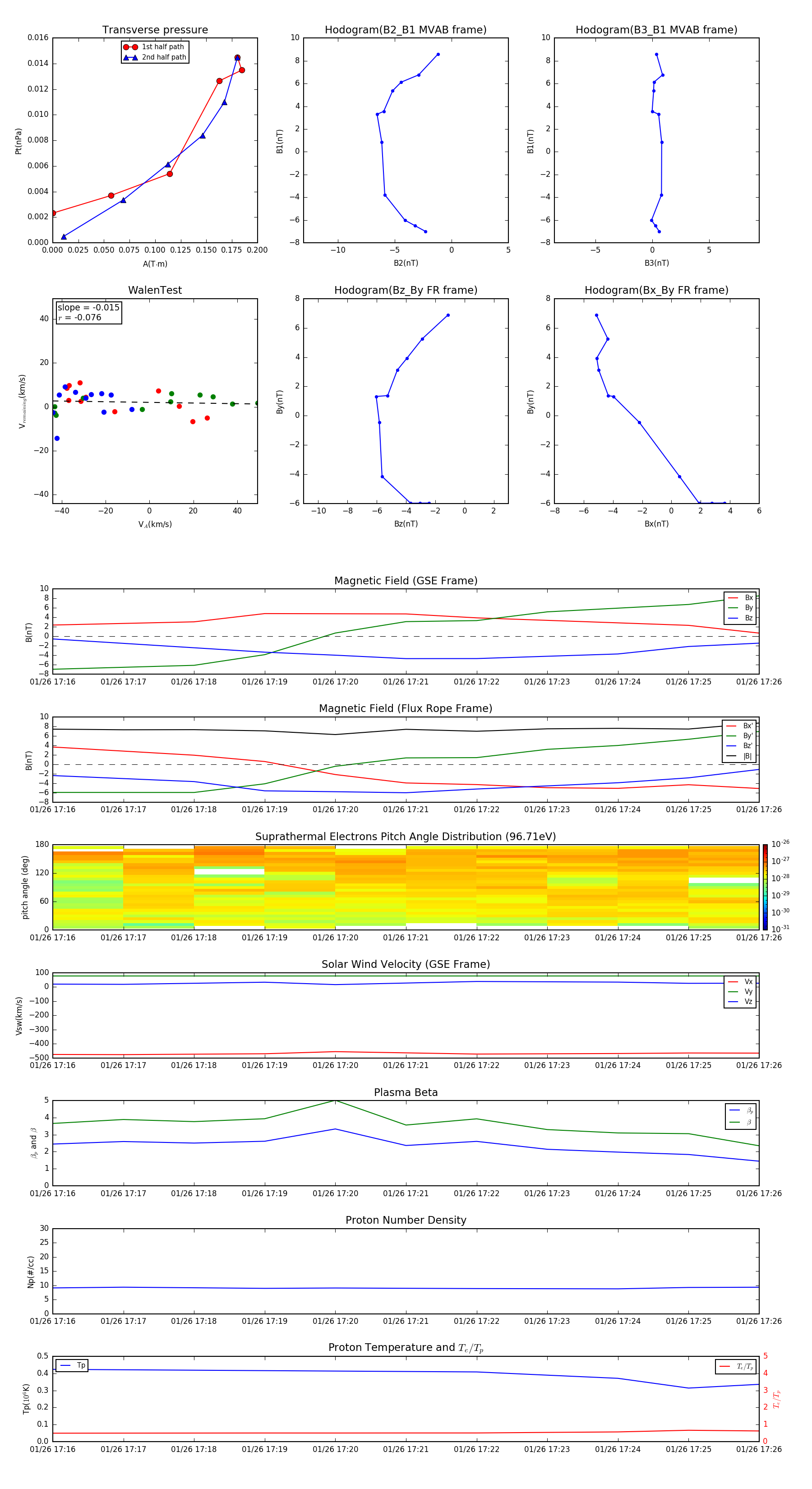
Task: Select the "Hodogram(B3_B1 MVAB frame)" title
Action: [656, 30]
